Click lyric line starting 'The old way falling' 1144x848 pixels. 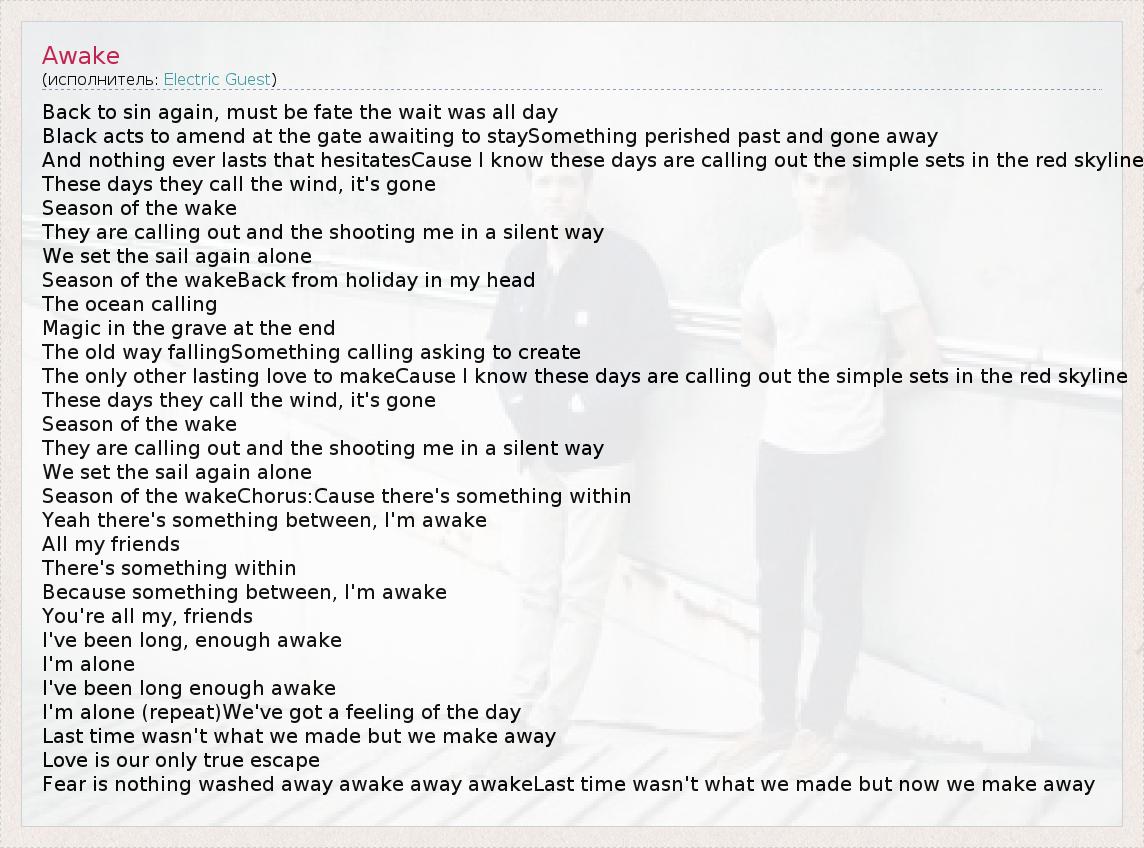pyautogui.click(x=311, y=352)
